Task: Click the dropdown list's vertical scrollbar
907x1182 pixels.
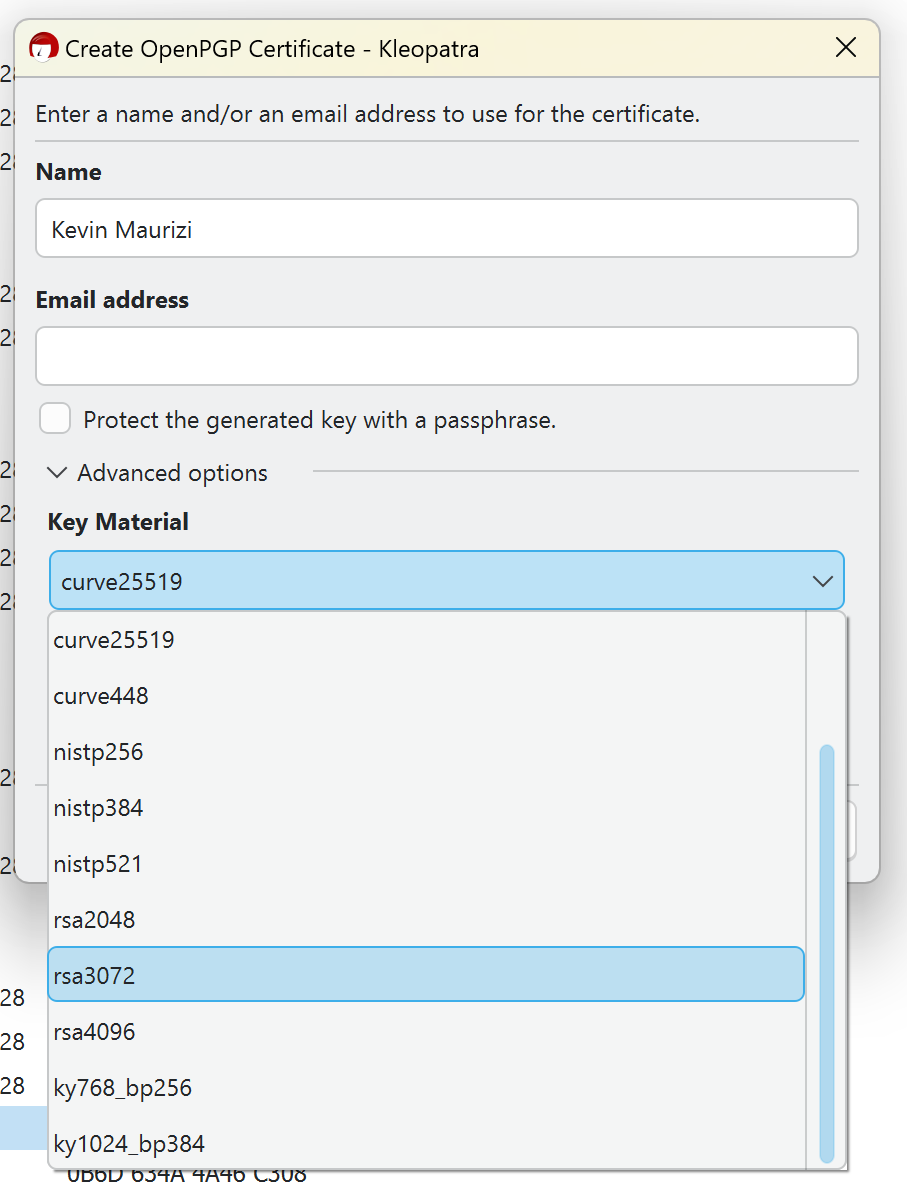Action: coord(827,950)
